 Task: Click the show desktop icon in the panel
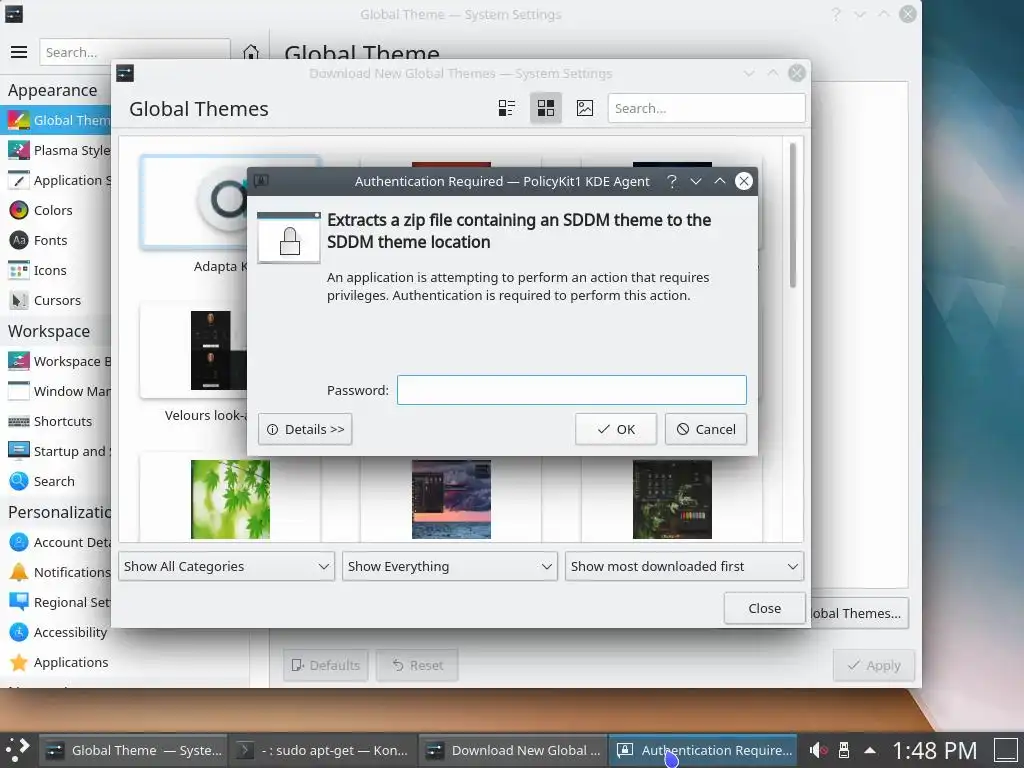1006,750
